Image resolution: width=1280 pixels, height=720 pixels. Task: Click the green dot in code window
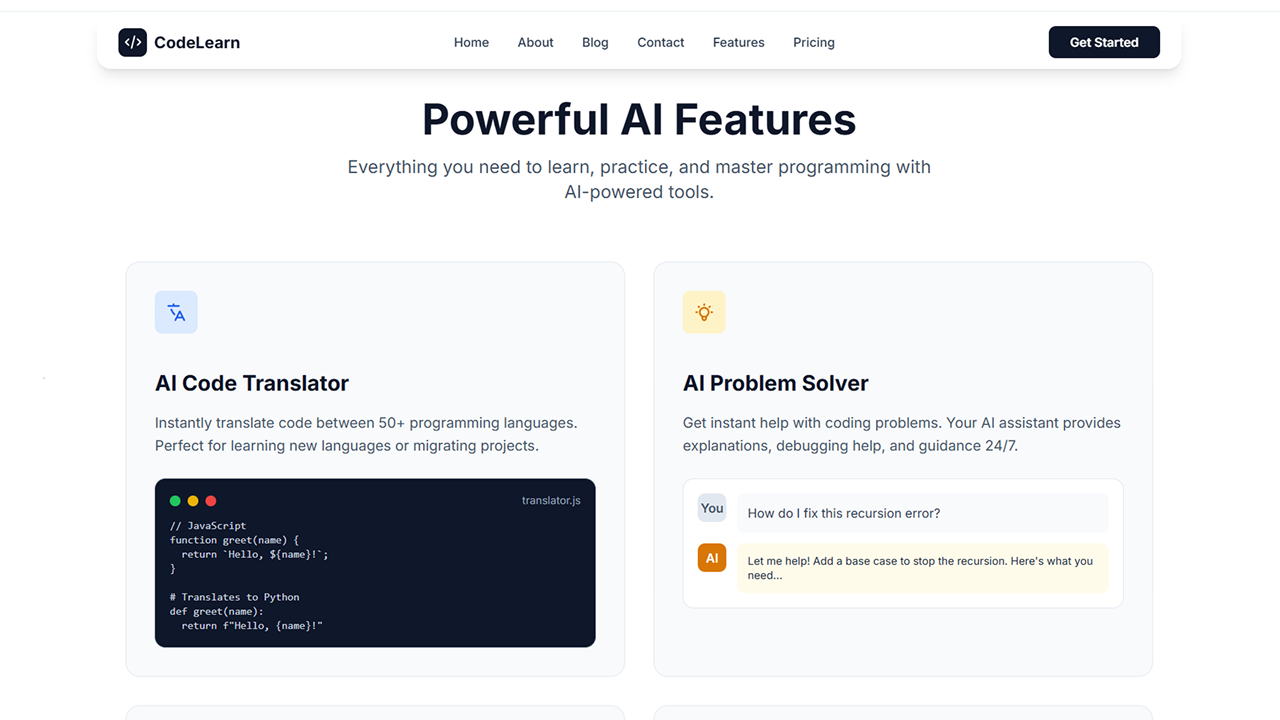click(x=175, y=501)
